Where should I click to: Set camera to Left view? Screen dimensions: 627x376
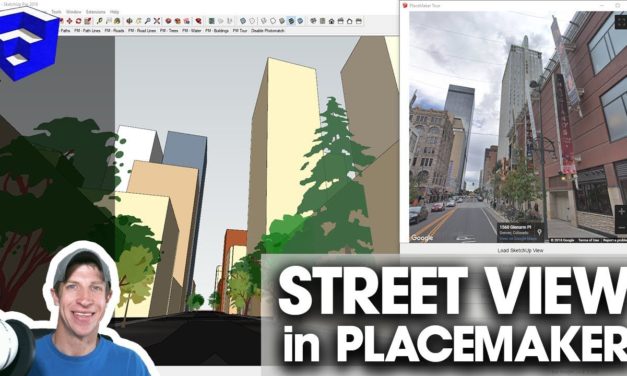point(359,21)
